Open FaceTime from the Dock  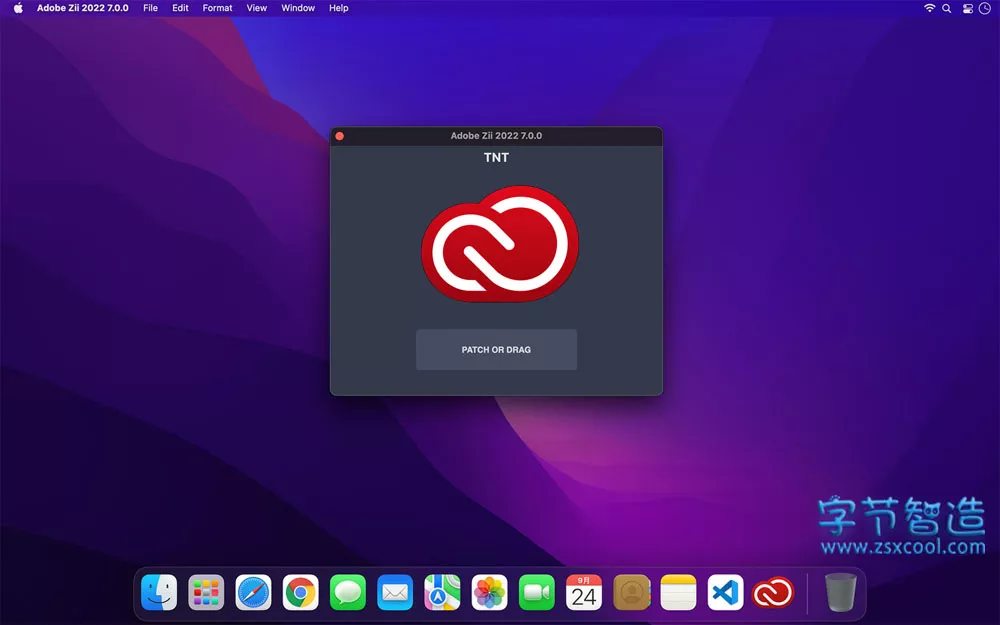click(x=536, y=592)
